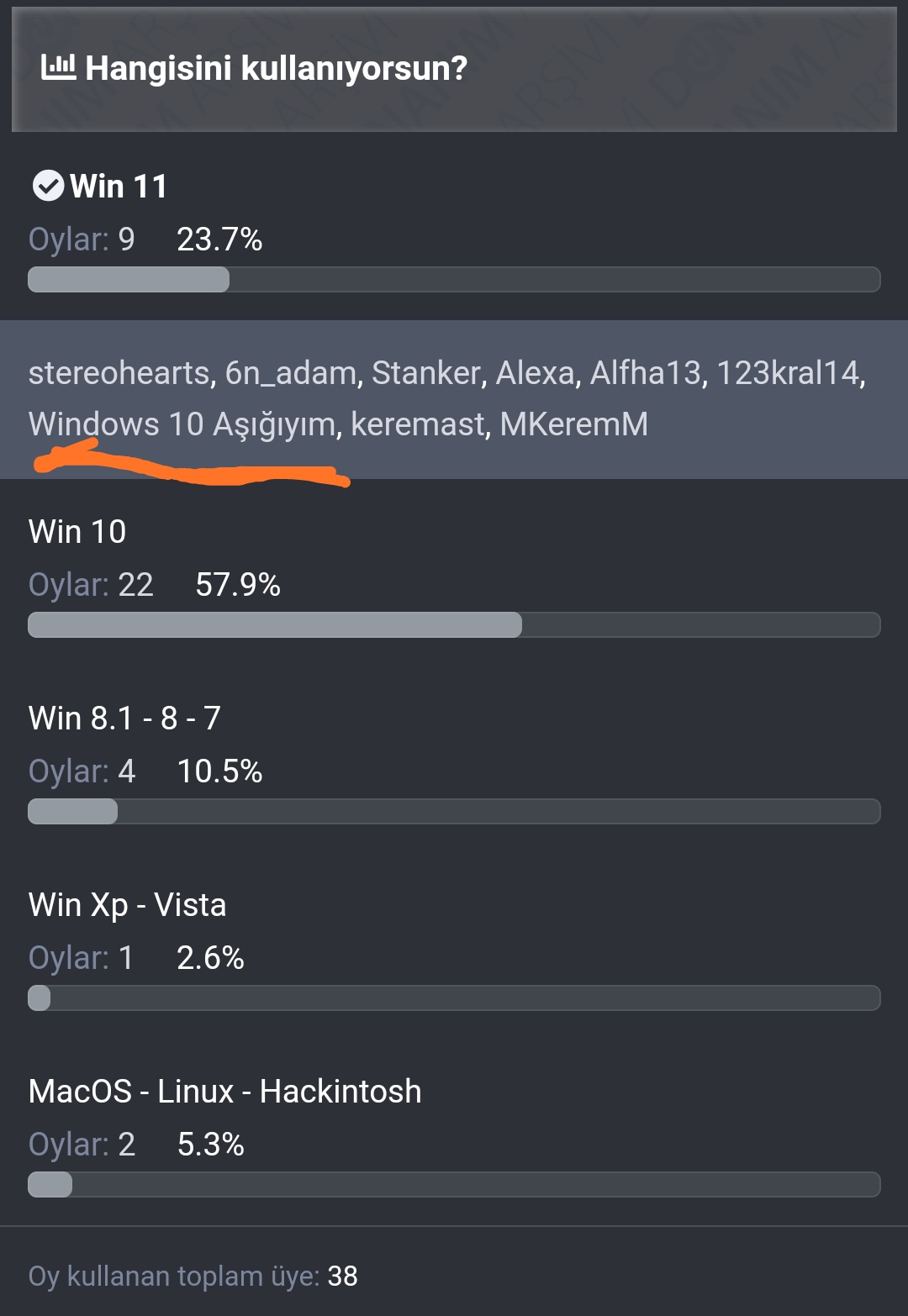
Task: Open the MKeremM voter profile
Action: [574, 424]
